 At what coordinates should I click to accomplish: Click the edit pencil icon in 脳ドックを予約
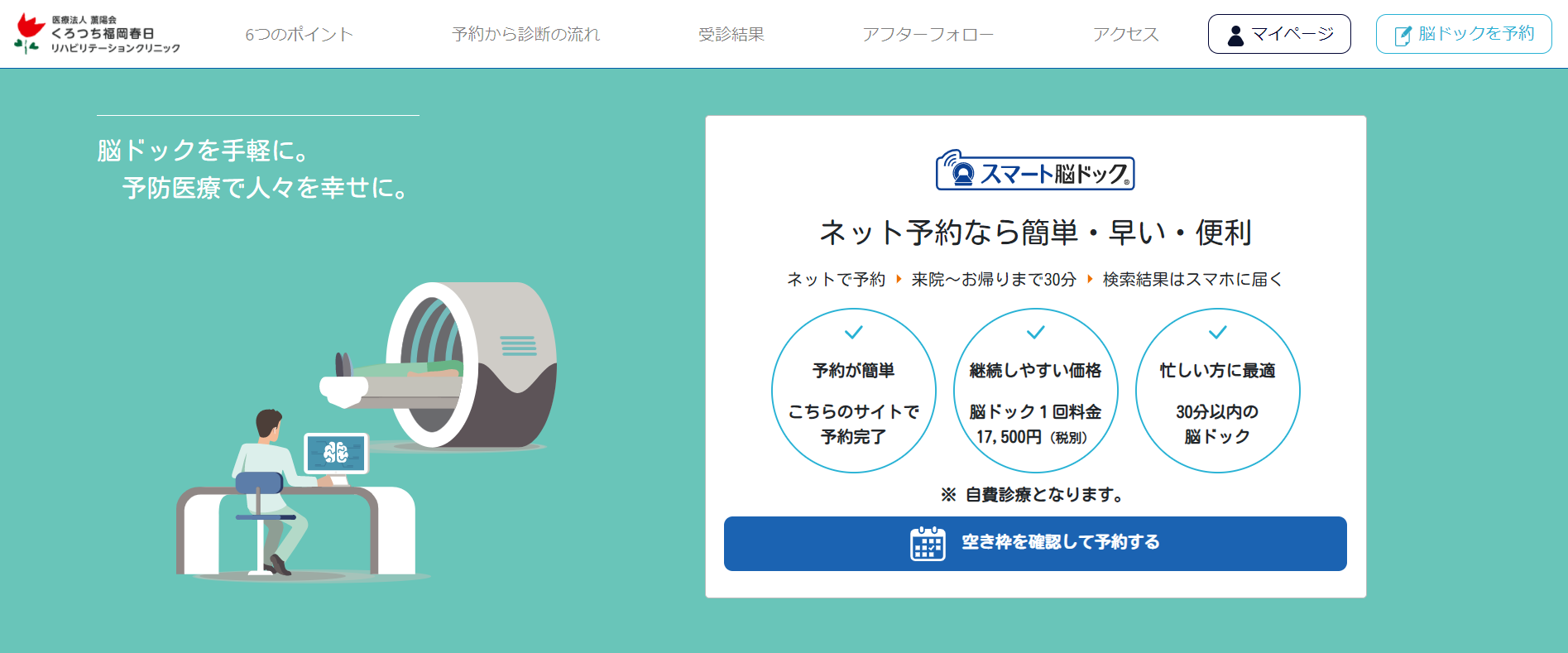coord(1403,36)
